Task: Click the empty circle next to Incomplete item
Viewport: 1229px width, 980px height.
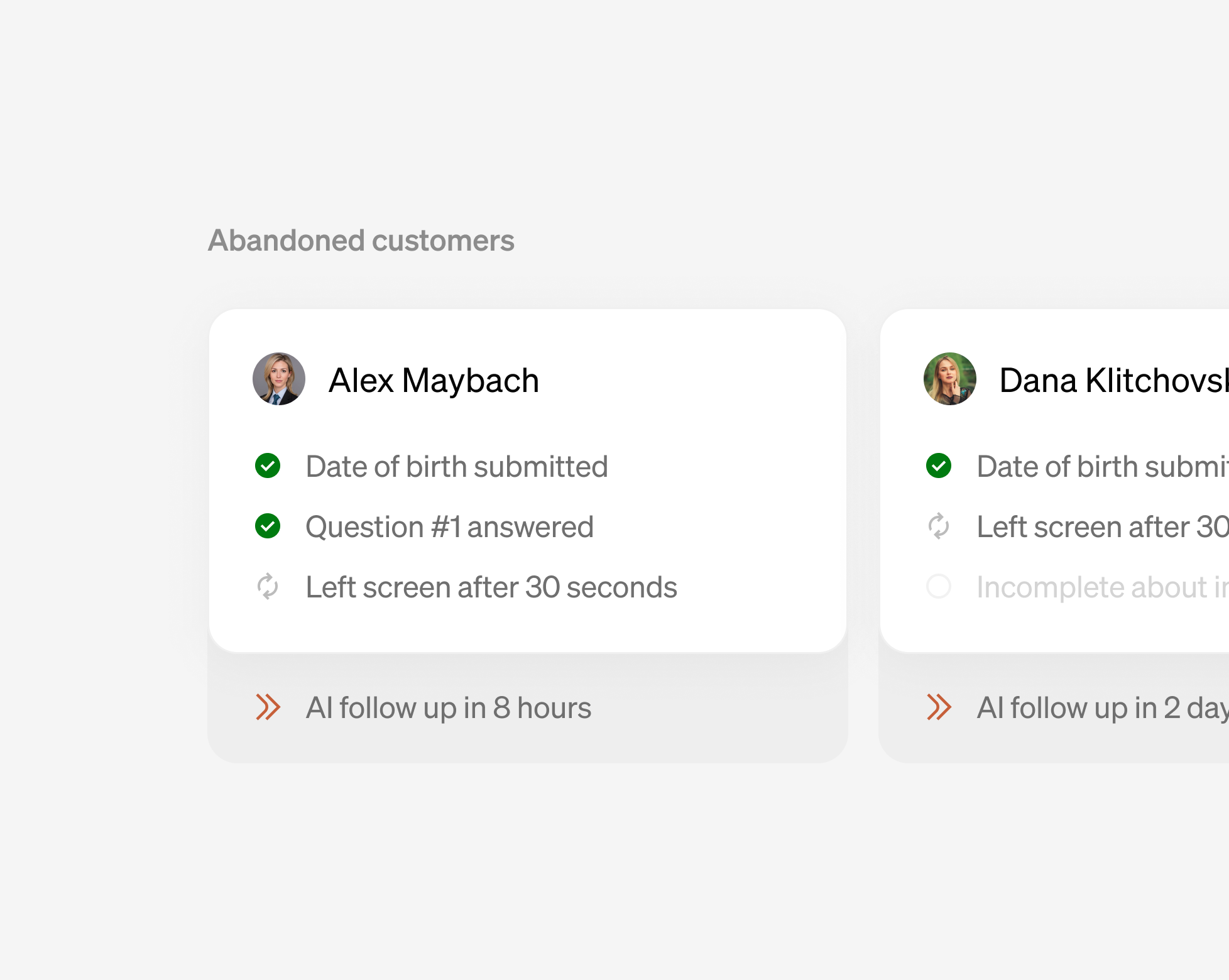Action: point(939,586)
